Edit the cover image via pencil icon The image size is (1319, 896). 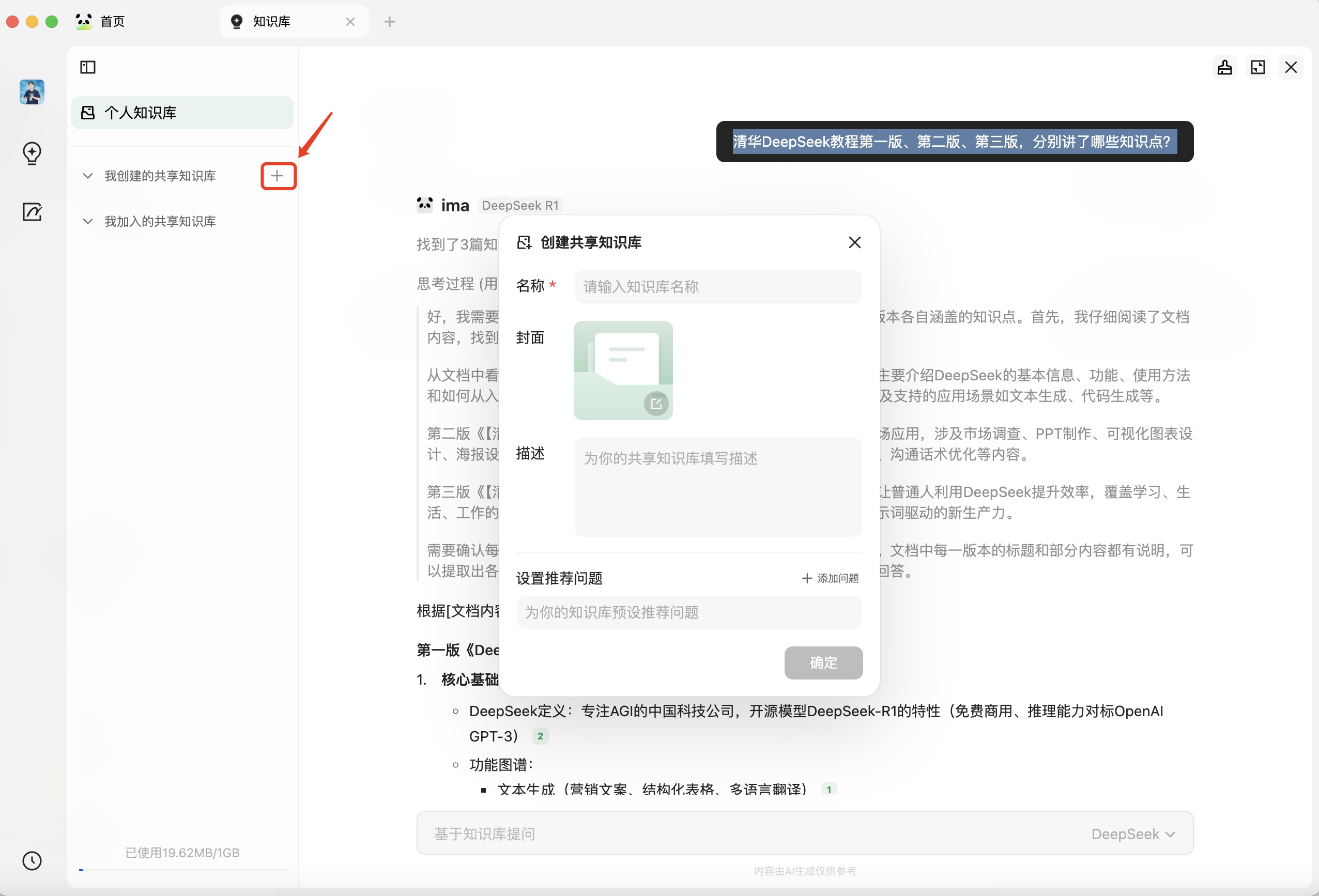pos(656,404)
